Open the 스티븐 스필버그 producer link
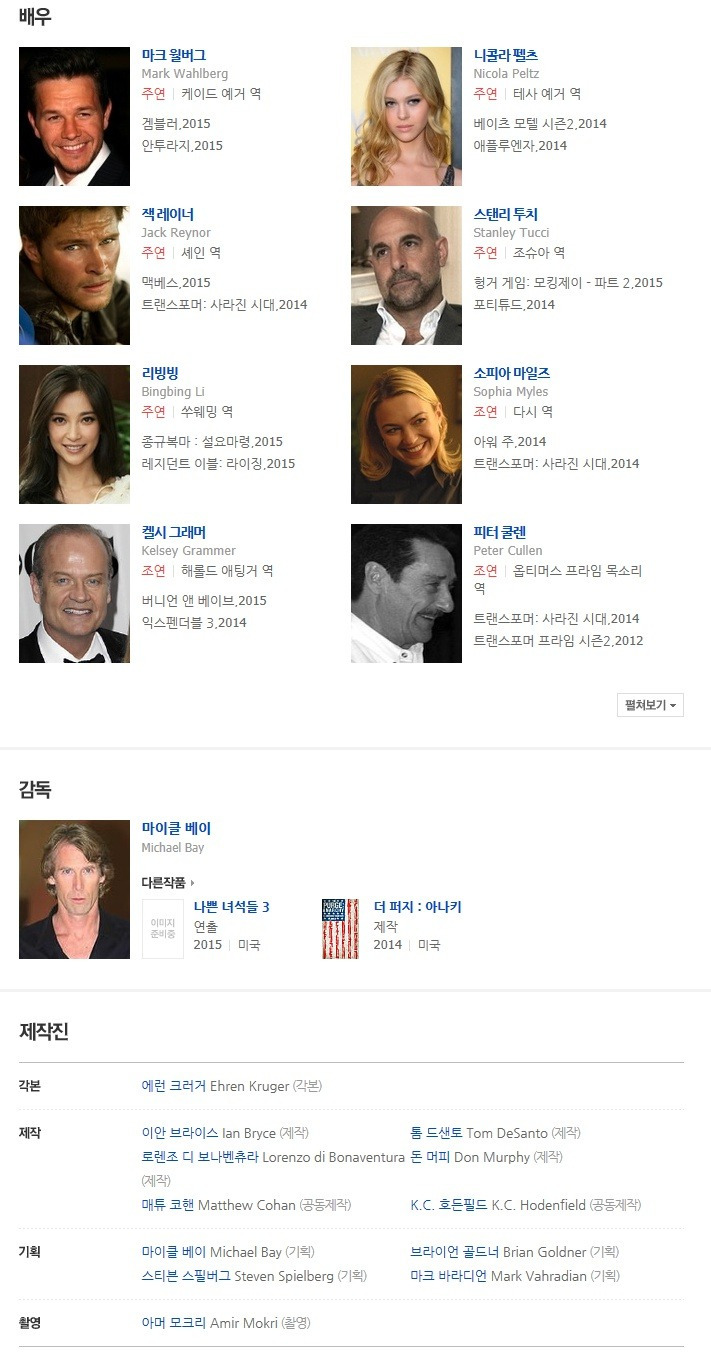The height and width of the screenshot is (1353, 711). pos(186,1276)
